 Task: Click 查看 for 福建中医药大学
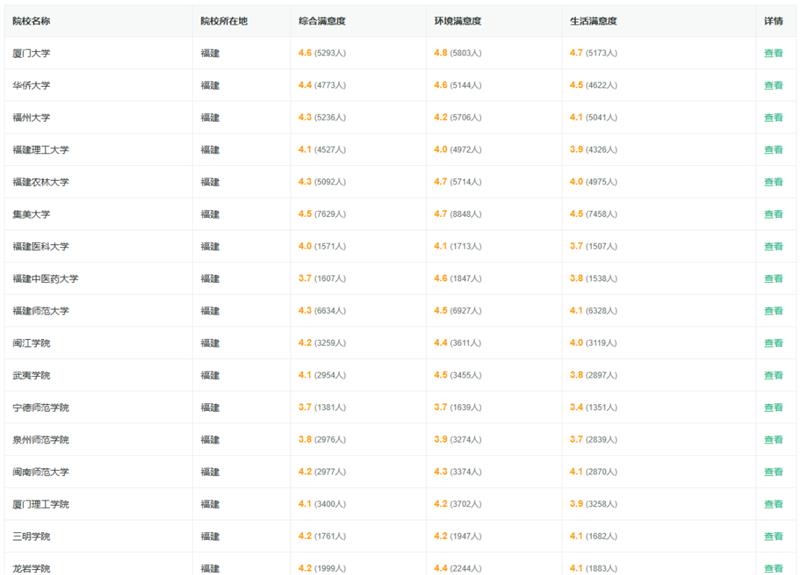click(x=773, y=279)
